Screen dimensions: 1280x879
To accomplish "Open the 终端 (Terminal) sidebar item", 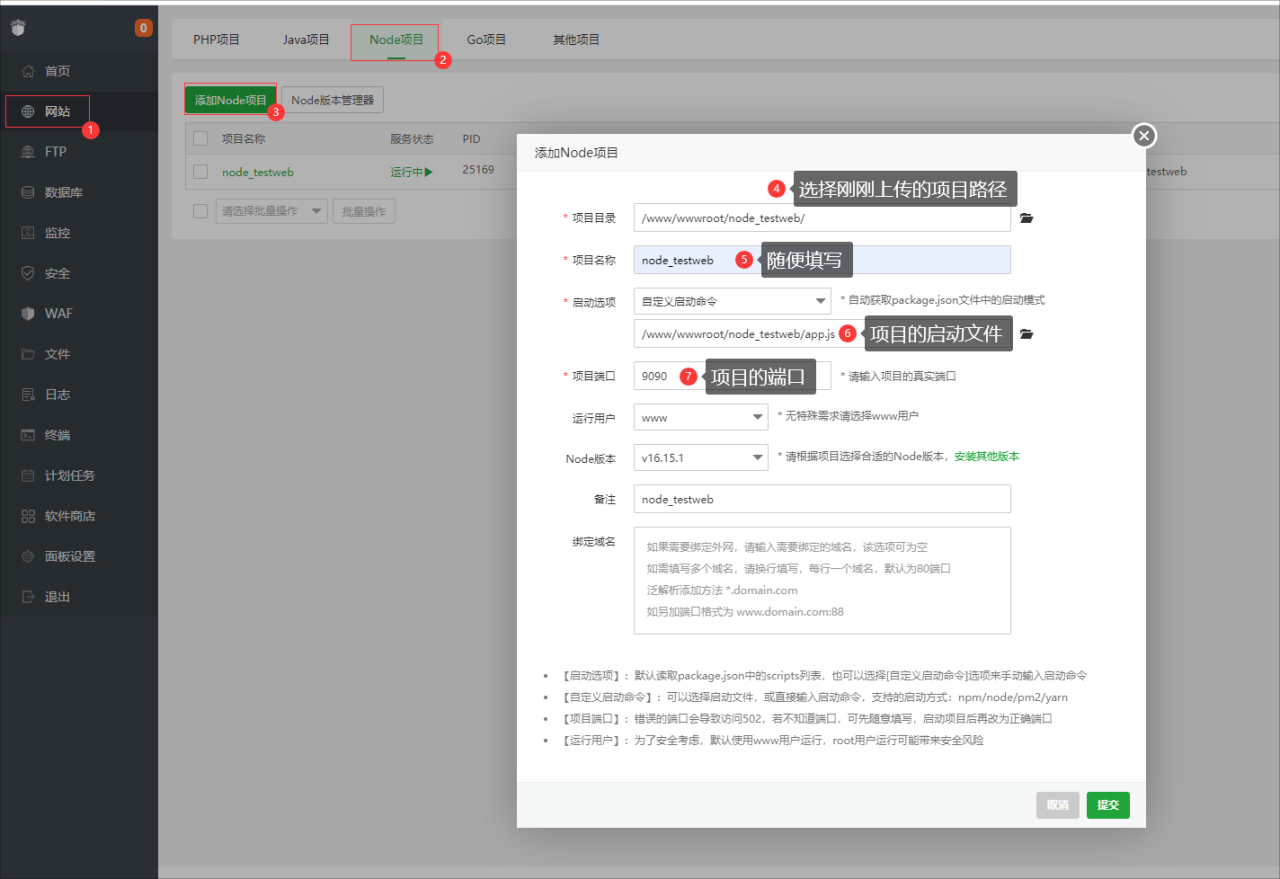I will [x=57, y=435].
